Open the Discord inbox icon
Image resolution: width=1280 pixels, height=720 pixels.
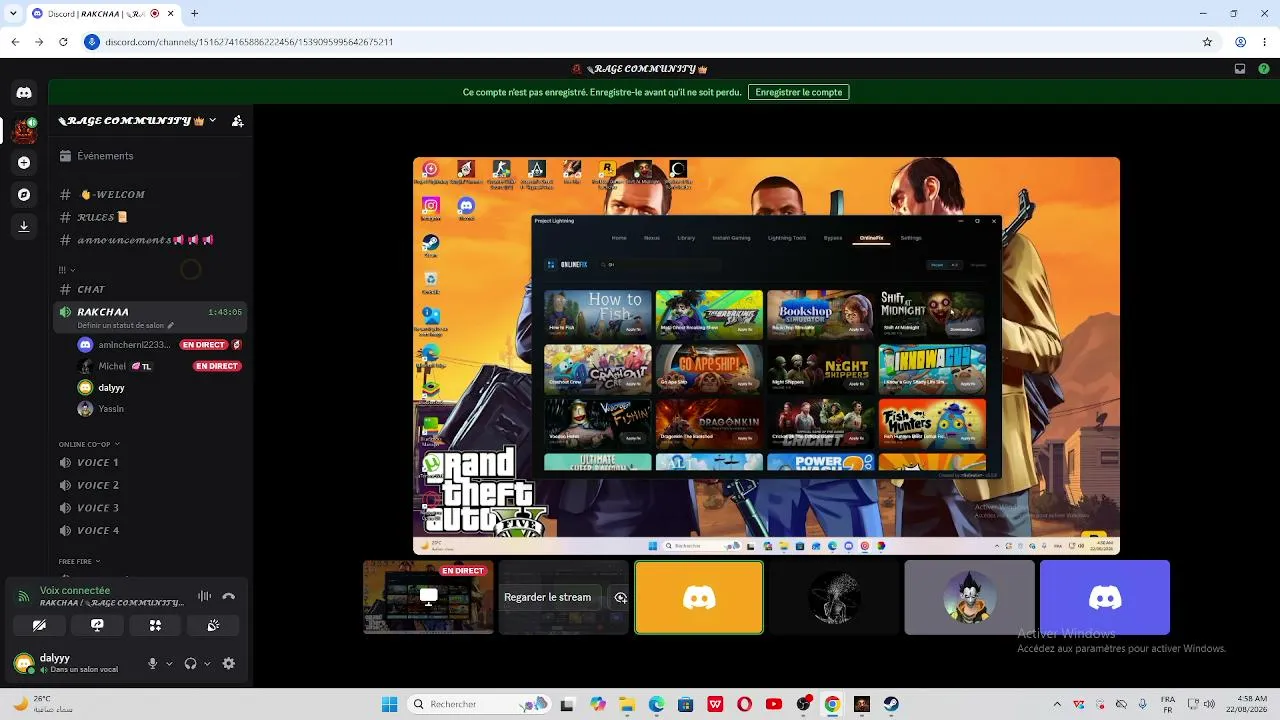(1240, 69)
